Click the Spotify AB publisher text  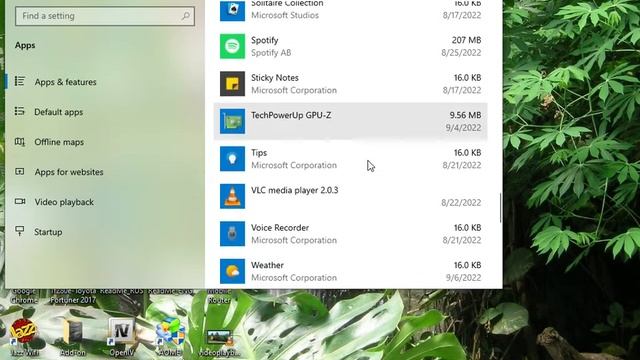pos(271,53)
